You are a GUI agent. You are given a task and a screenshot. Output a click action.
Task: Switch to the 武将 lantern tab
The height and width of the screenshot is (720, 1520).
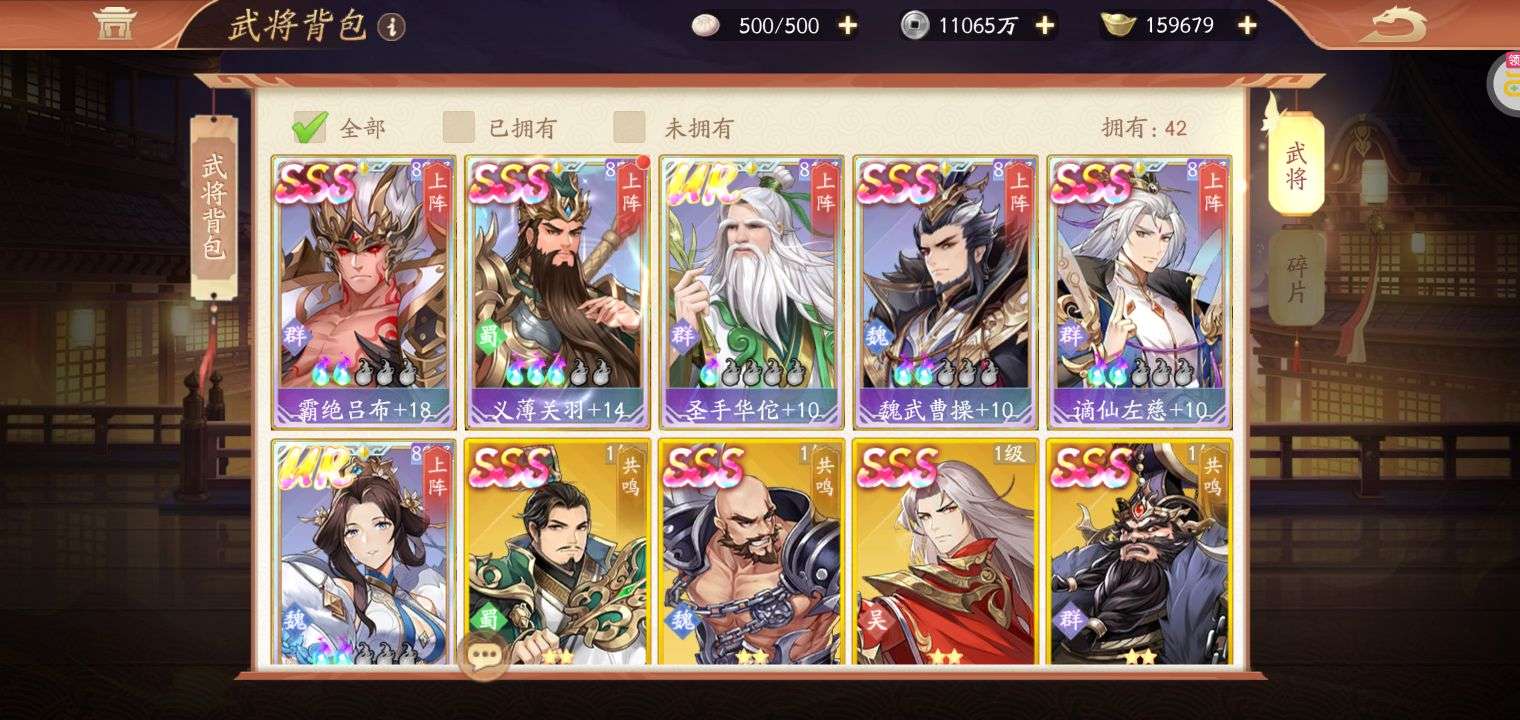coord(1296,165)
